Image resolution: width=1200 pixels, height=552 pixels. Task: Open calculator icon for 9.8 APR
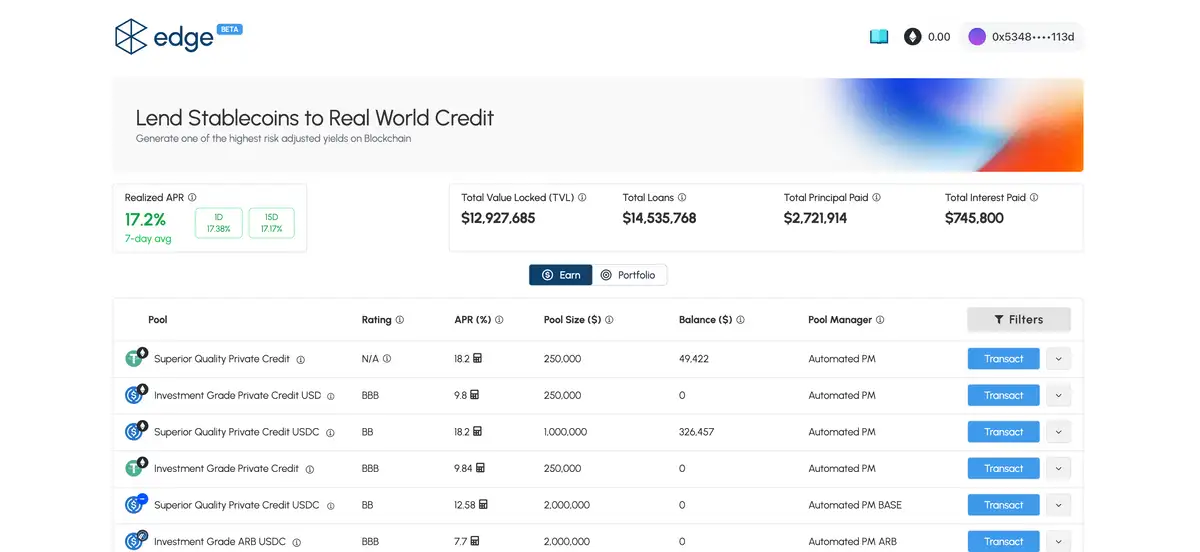pos(474,395)
